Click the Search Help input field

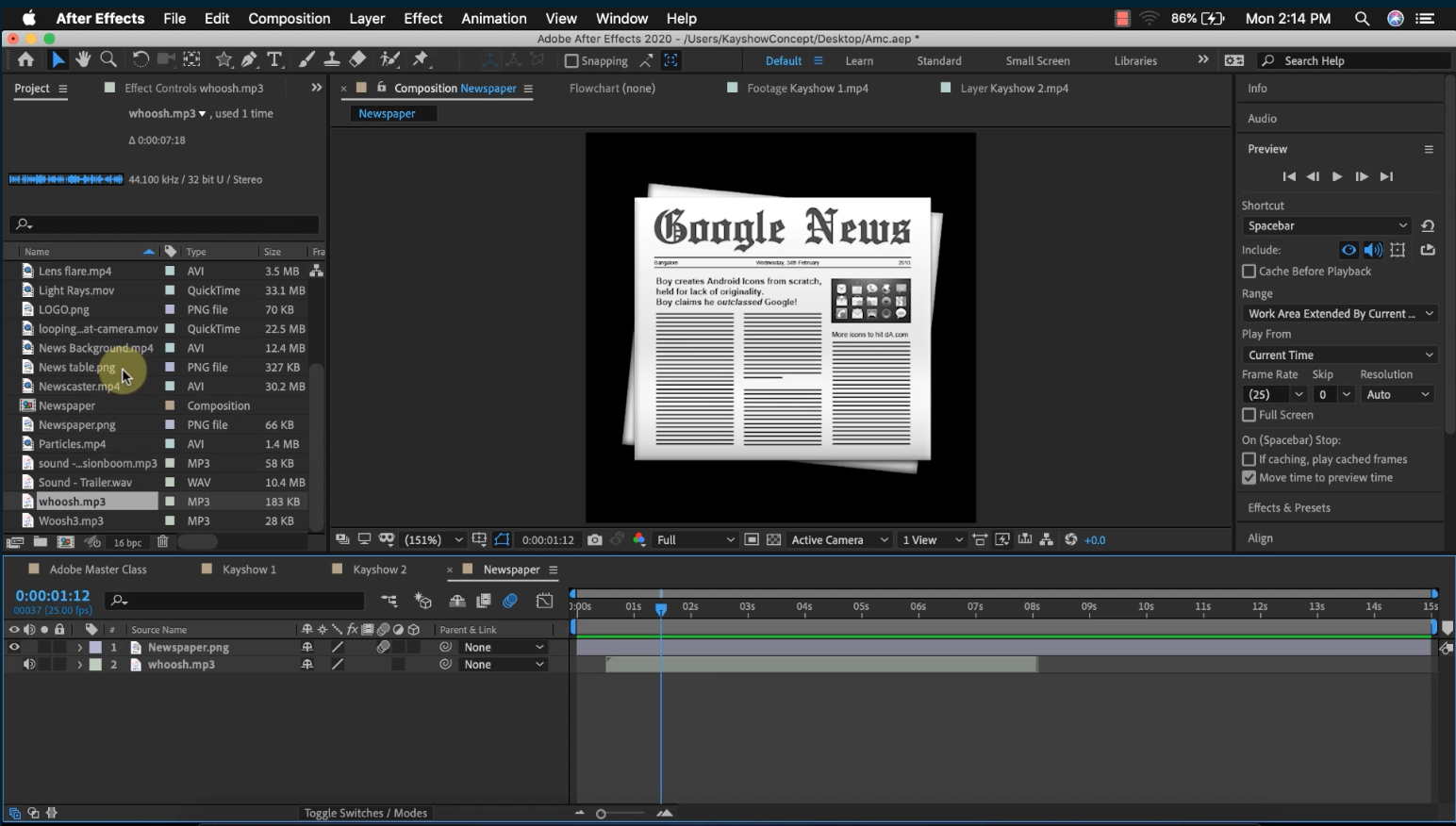1354,60
